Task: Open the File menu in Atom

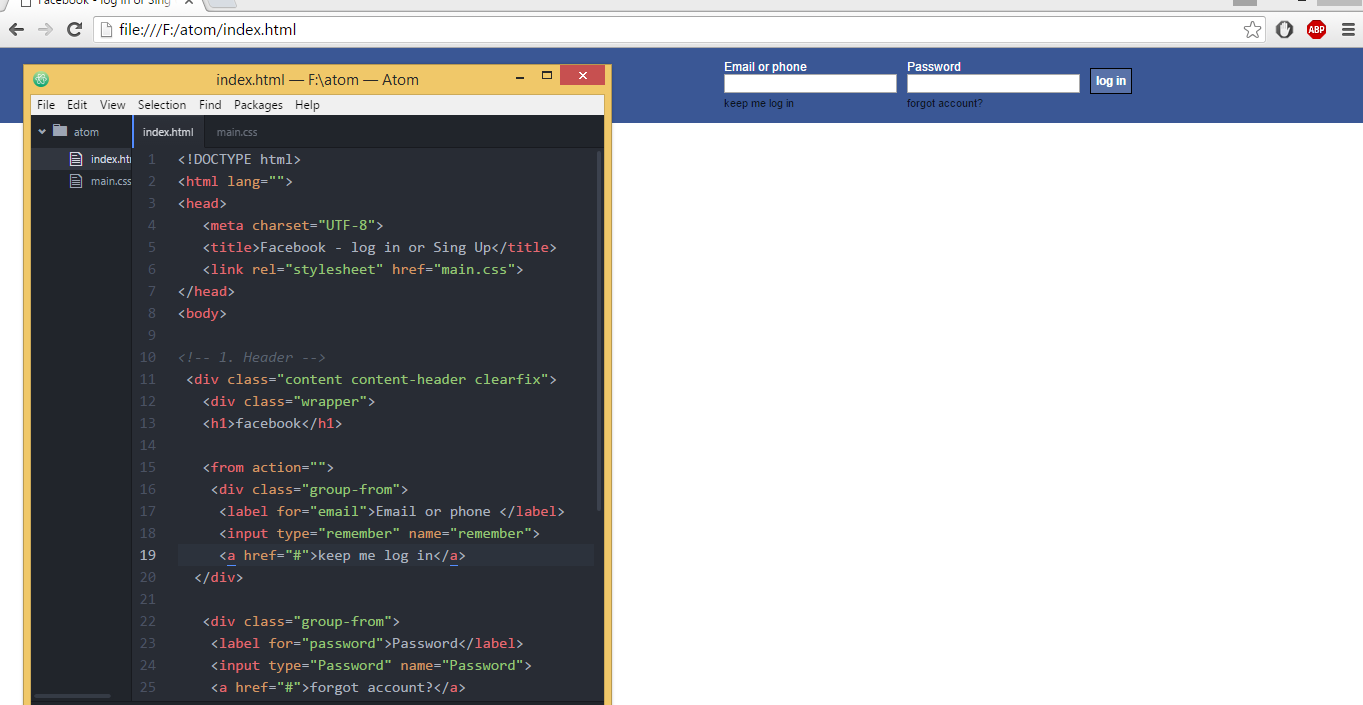Action: (46, 105)
